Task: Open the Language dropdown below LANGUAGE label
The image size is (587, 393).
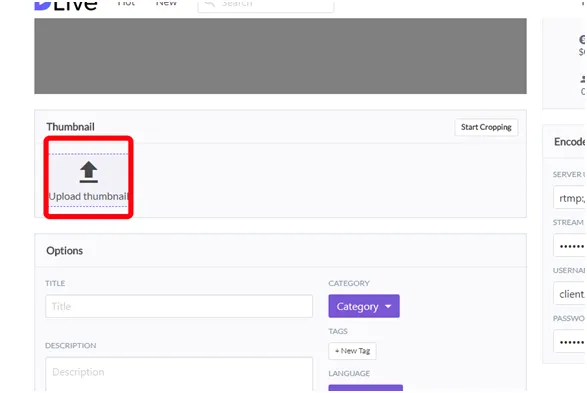Action: click(366, 388)
